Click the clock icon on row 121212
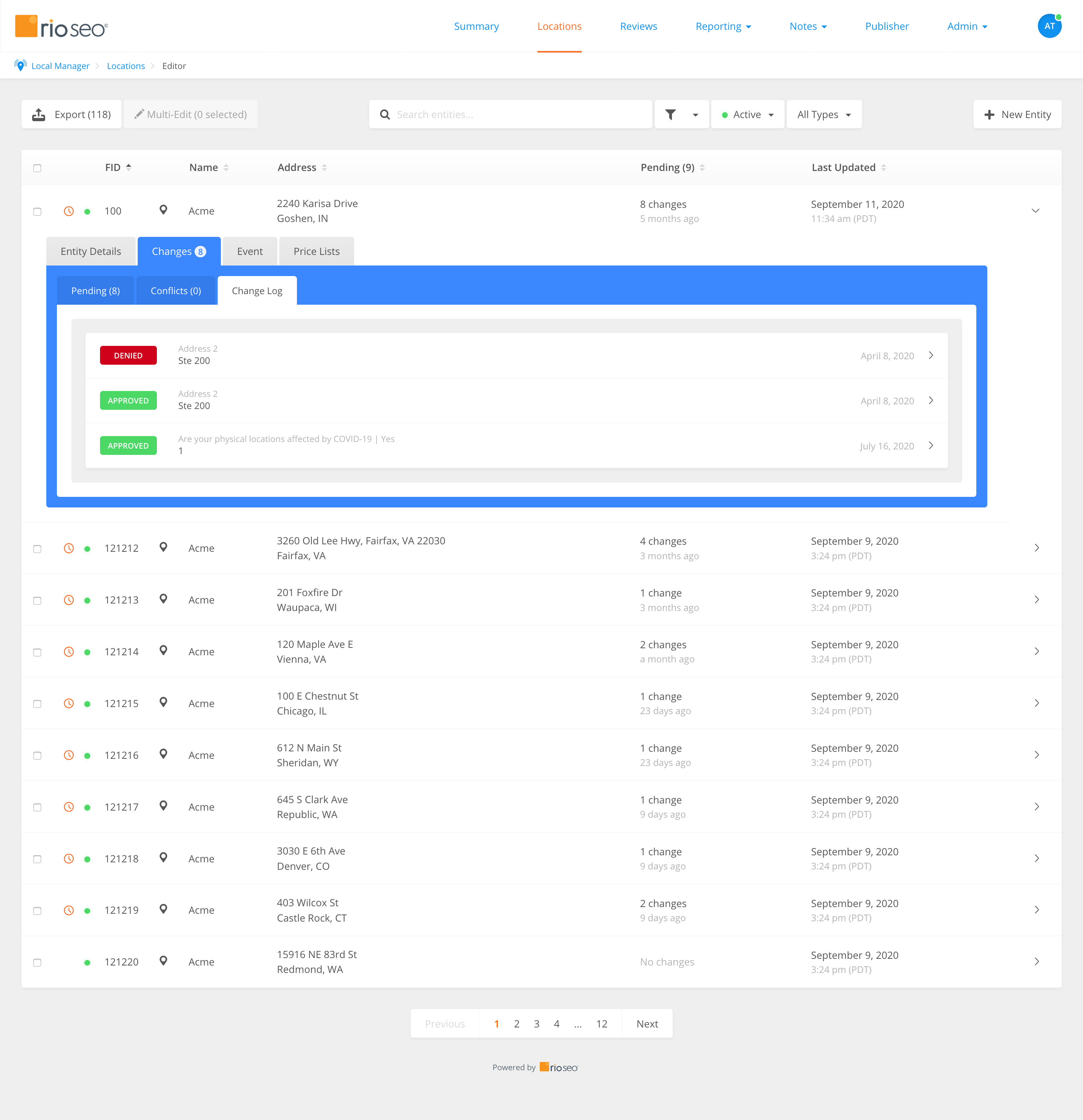 click(x=69, y=548)
